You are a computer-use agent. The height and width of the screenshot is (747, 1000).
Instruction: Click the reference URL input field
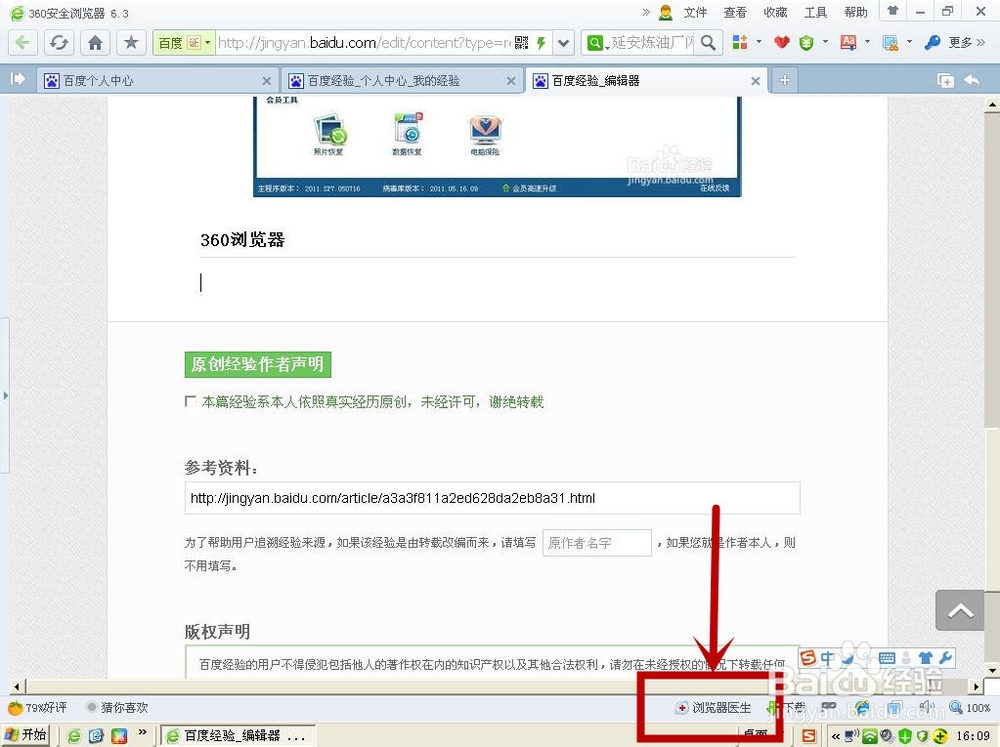492,498
